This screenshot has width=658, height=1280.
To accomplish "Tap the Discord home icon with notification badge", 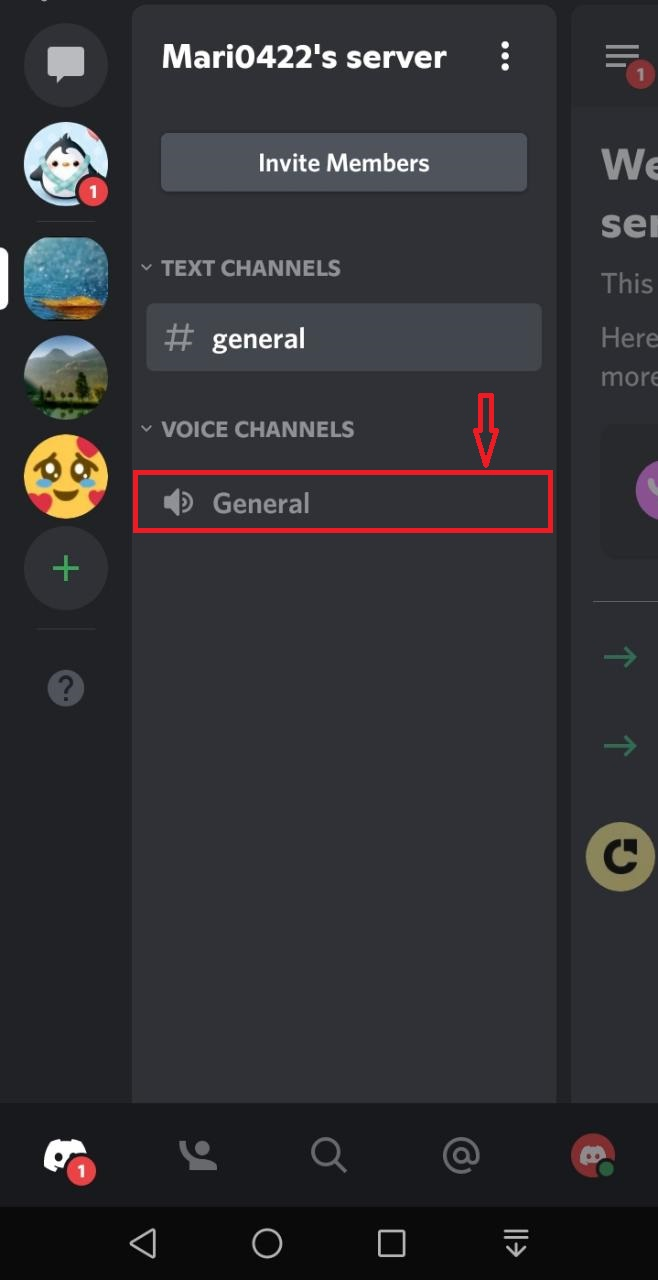I will tap(66, 1155).
